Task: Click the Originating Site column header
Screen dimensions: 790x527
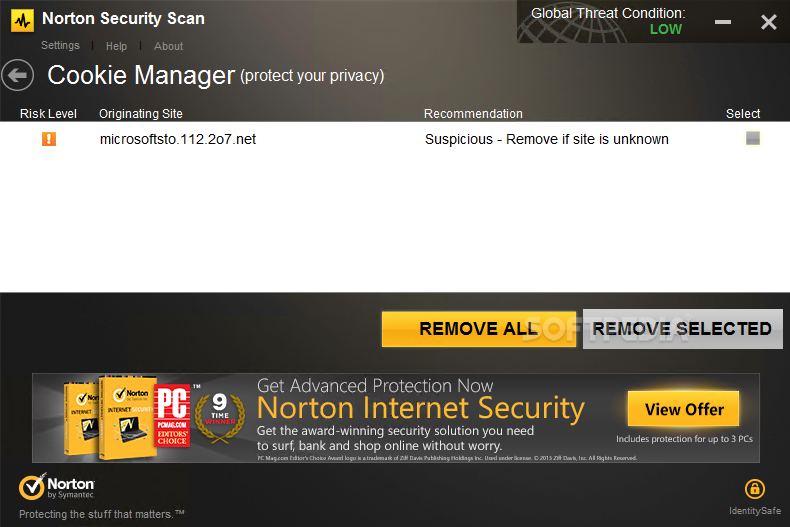Action: tap(141, 114)
